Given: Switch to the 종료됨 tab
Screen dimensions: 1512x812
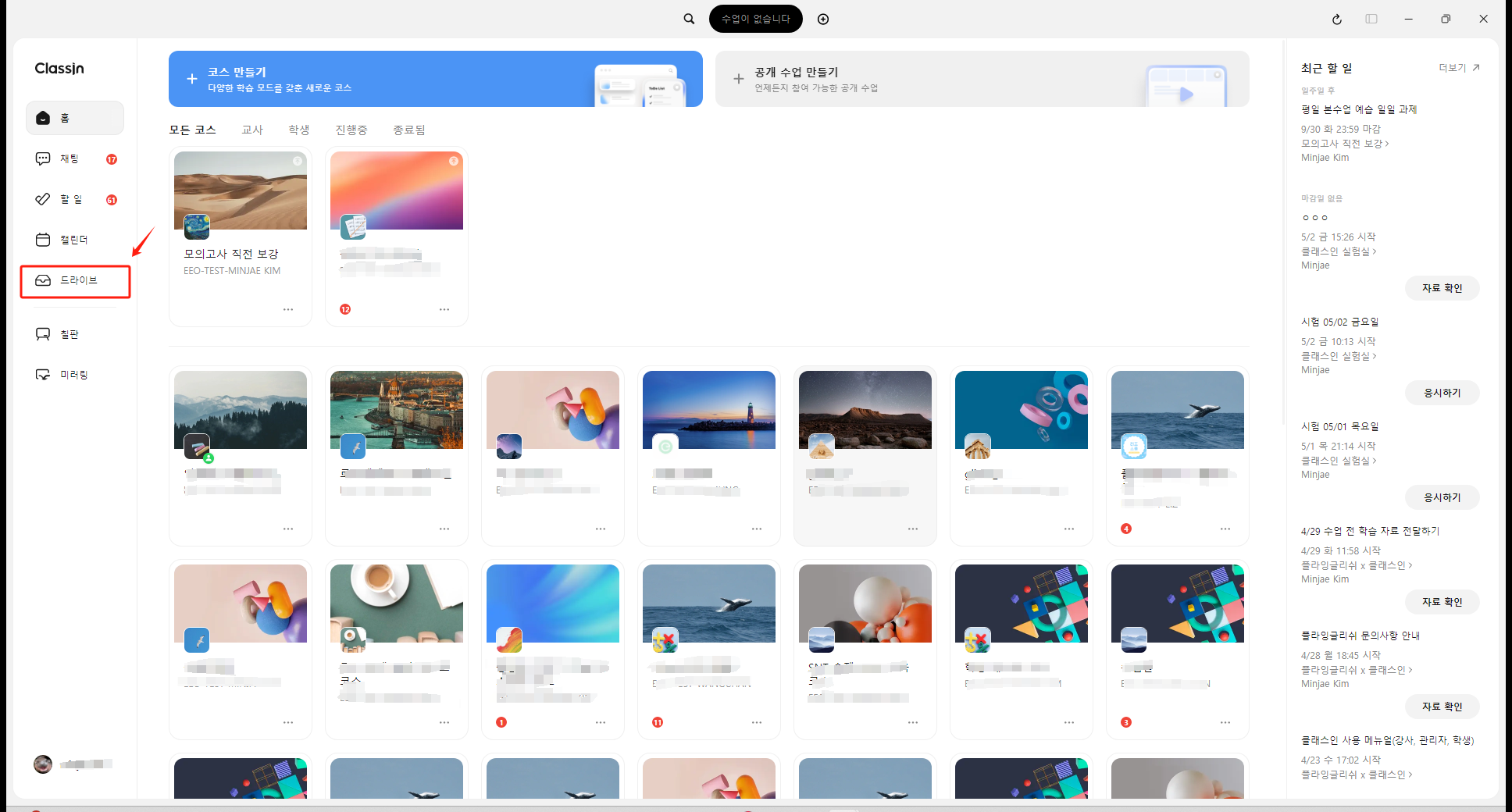Looking at the screenshot, I should (409, 130).
